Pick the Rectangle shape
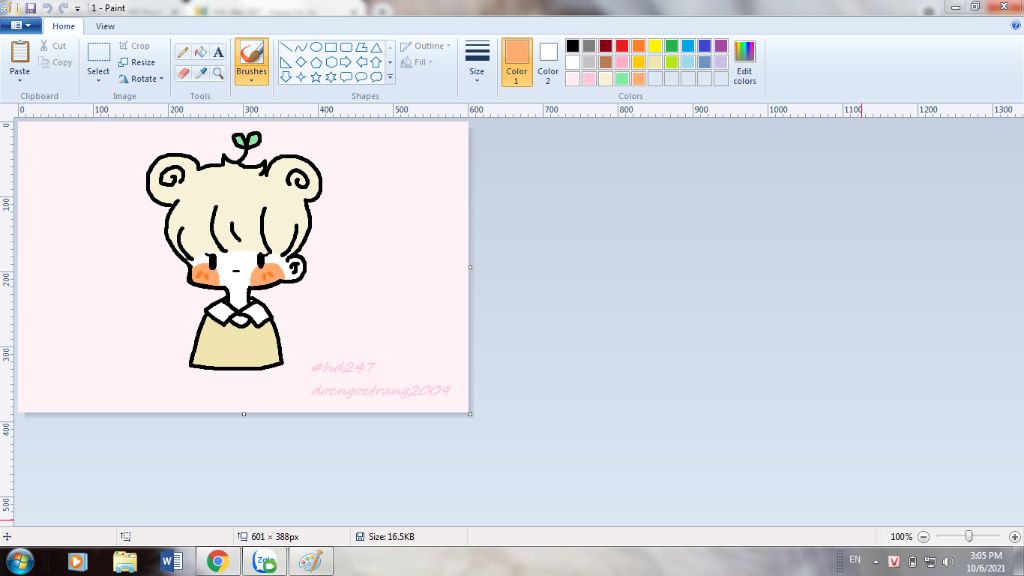This screenshot has height=576, width=1024. point(330,47)
